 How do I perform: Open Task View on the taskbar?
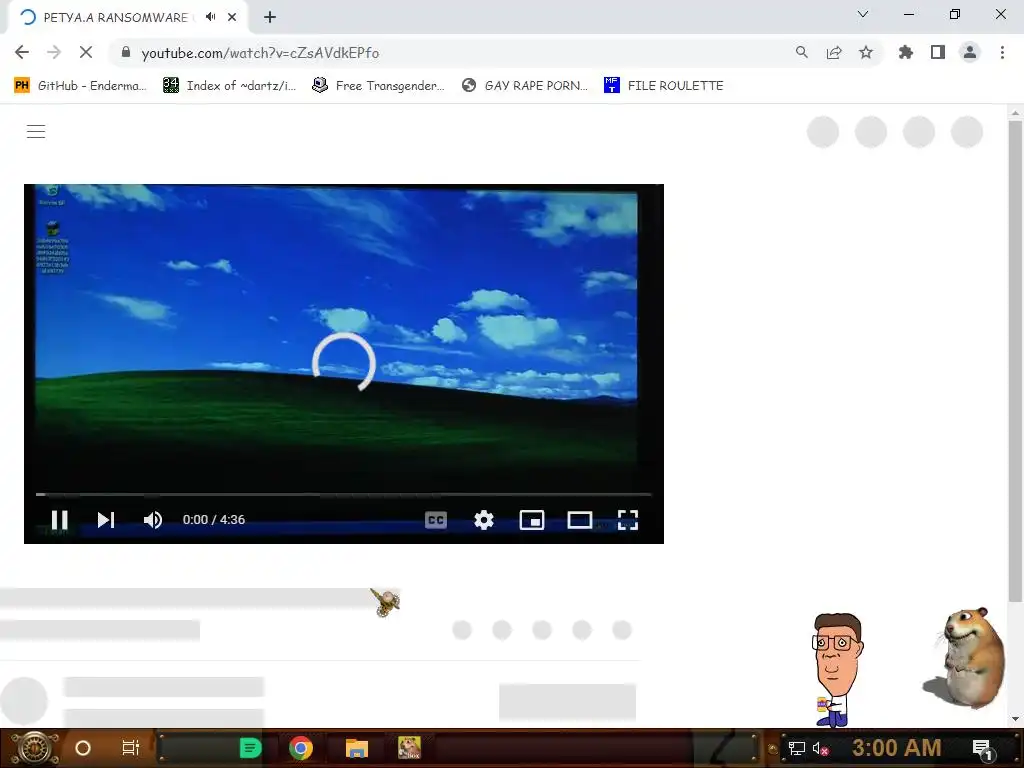(x=131, y=748)
